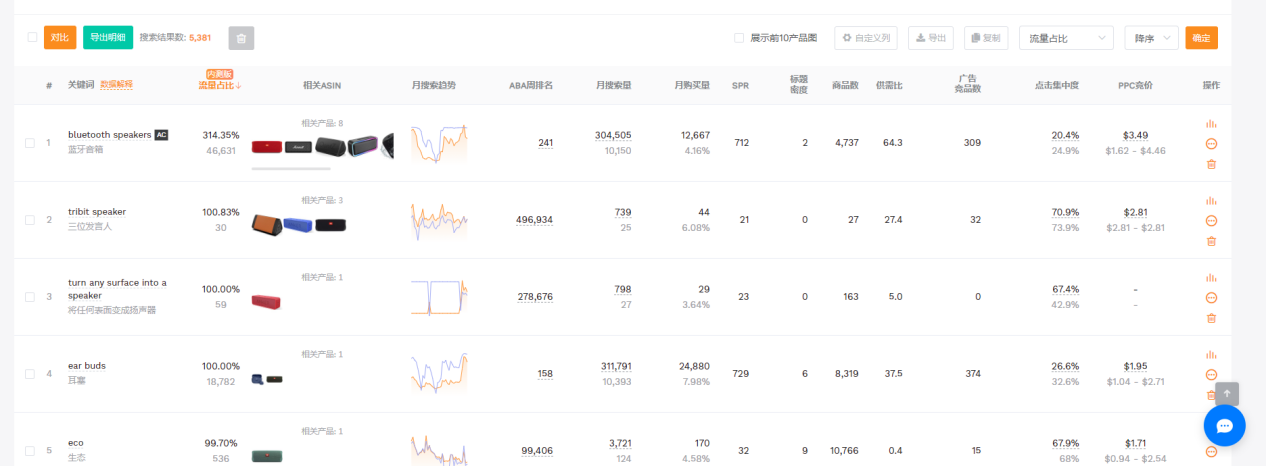Click the 月搜索量 column header
Image resolution: width=1266 pixels, height=466 pixels.
click(x=613, y=85)
